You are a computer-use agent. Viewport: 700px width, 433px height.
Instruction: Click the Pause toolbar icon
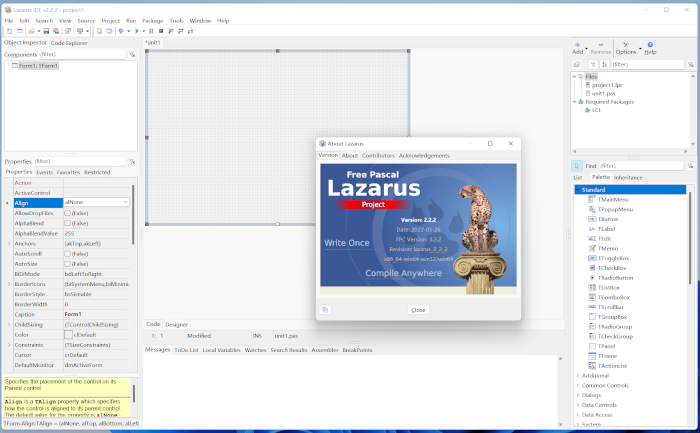[152, 31]
